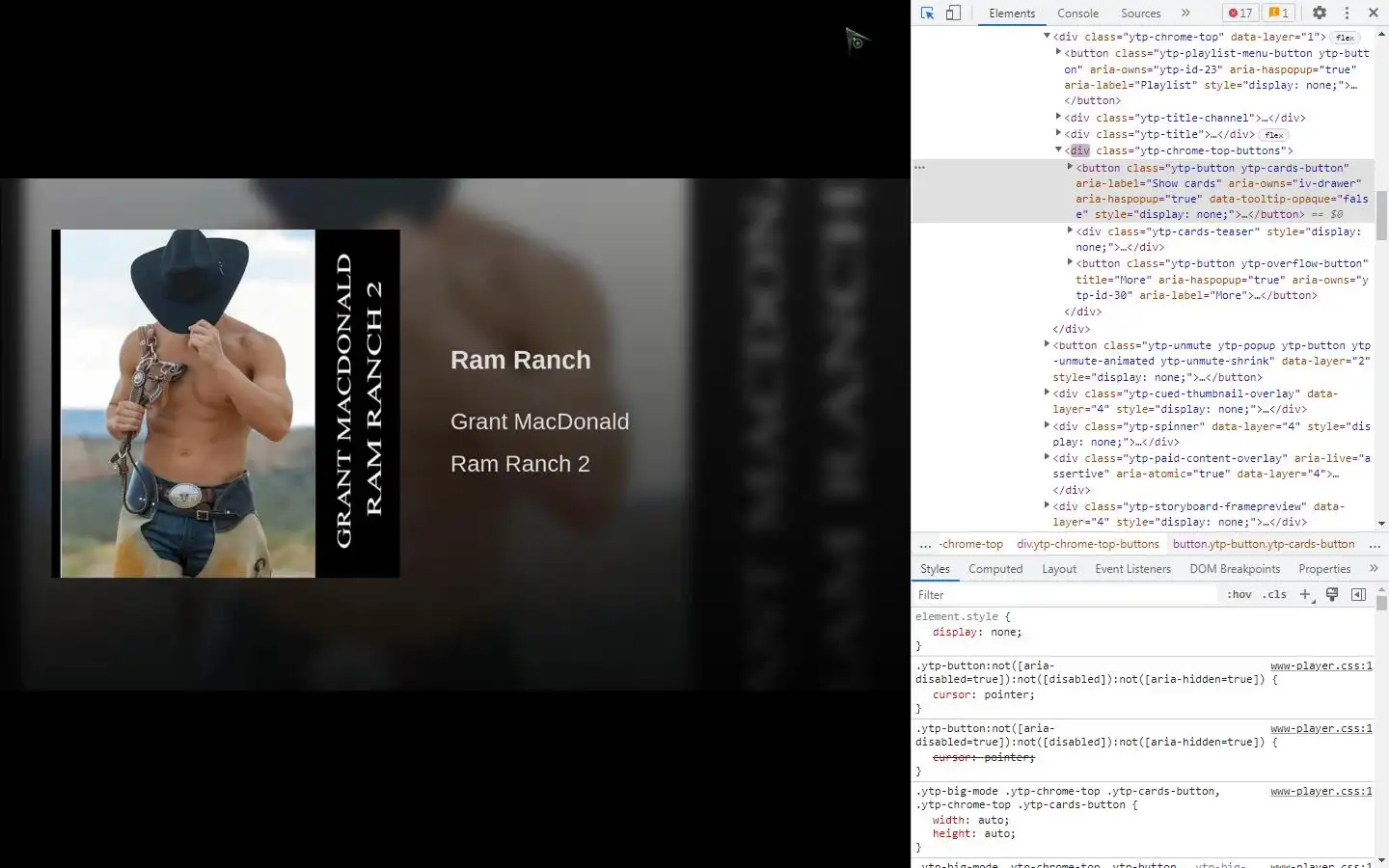Show the 17 errors counter
The image size is (1389, 868).
tap(1240, 13)
